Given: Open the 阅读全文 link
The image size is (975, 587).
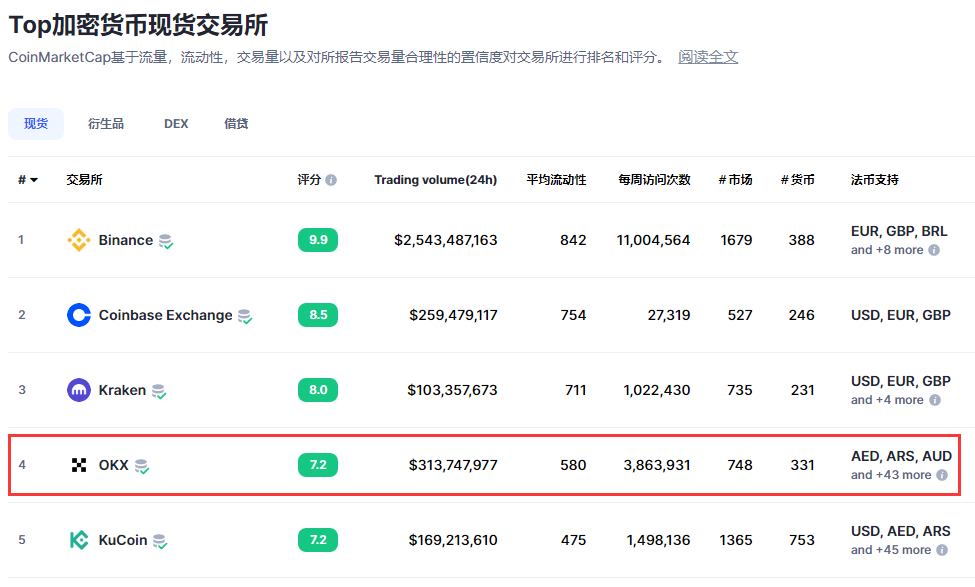Looking at the screenshot, I should click(x=708, y=57).
